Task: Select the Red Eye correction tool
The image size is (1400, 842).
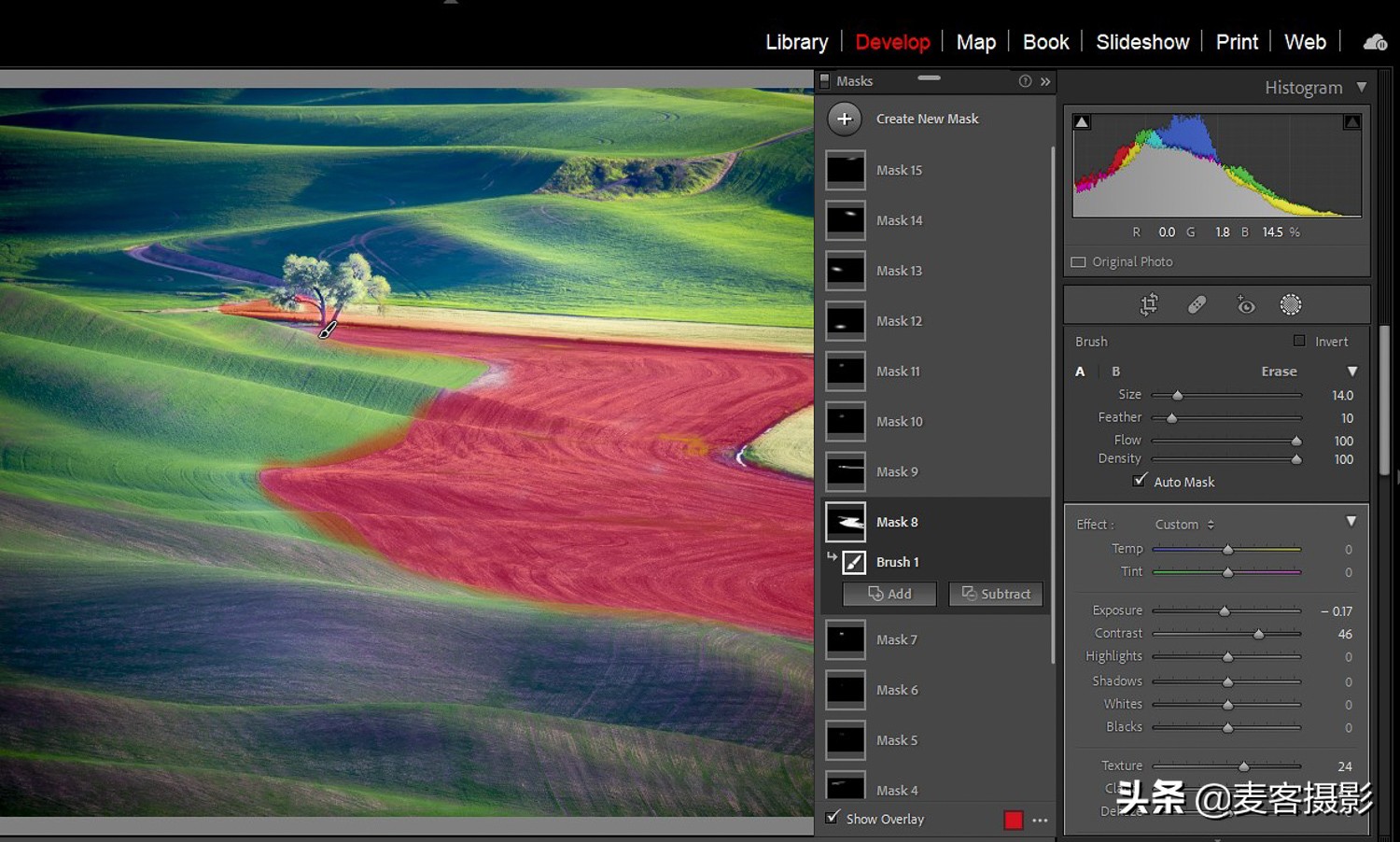Action: click(x=1245, y=304)
